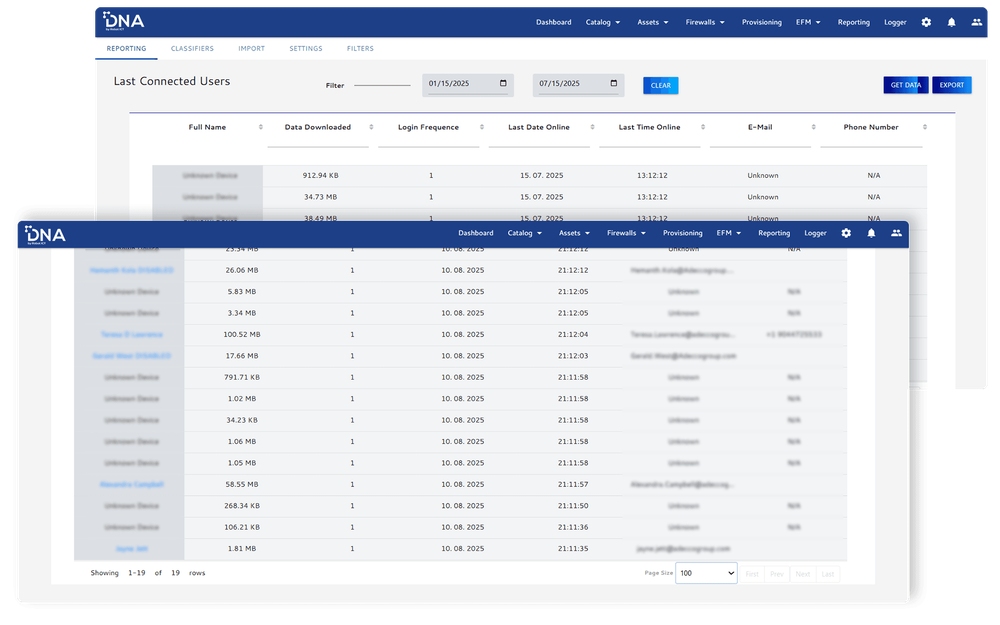
Task: Open notifications bell in the front window navbar
Action: (x=871, y=233)
